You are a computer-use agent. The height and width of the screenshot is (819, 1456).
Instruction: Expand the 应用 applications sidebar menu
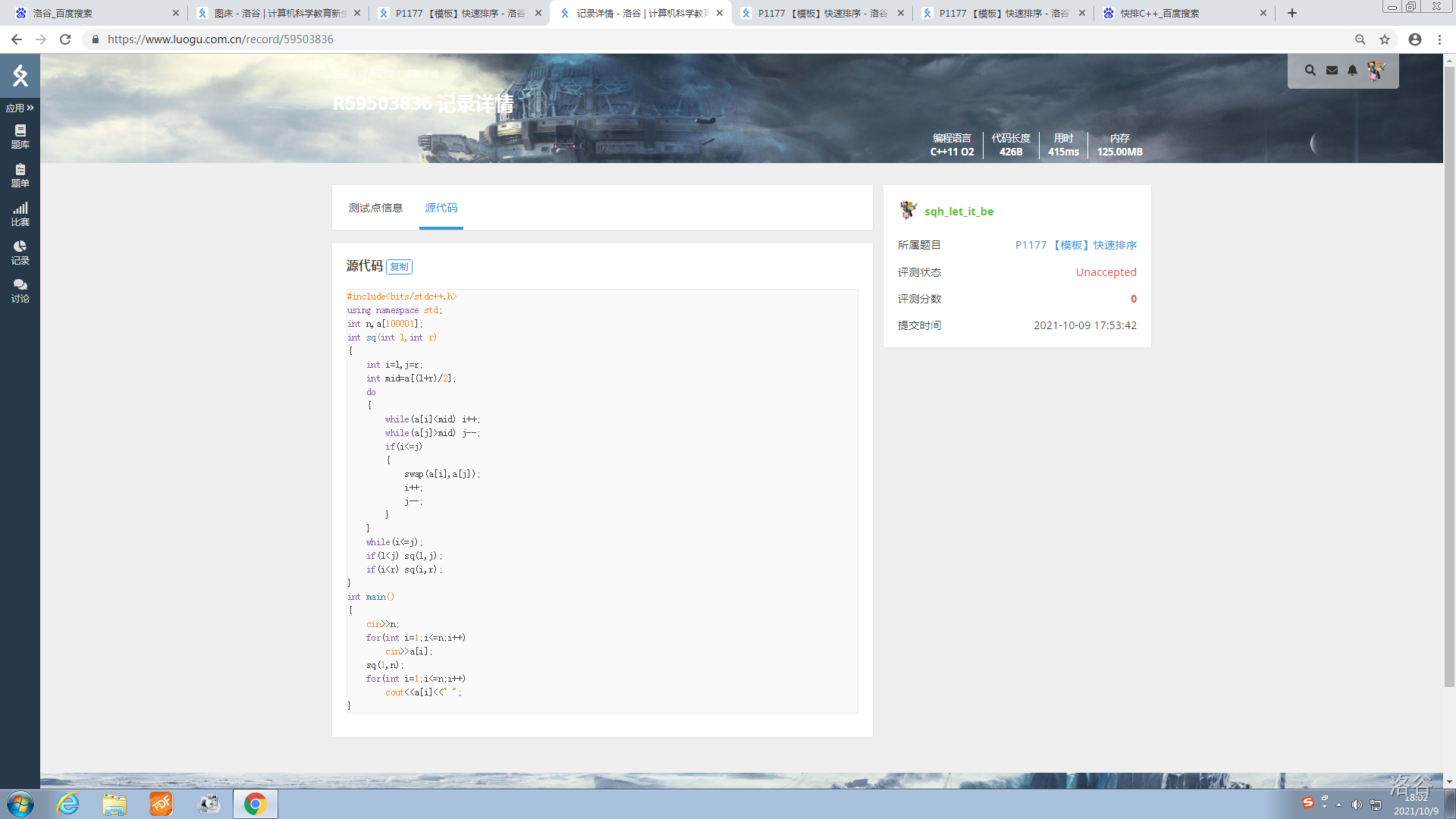tap(20, 108)
